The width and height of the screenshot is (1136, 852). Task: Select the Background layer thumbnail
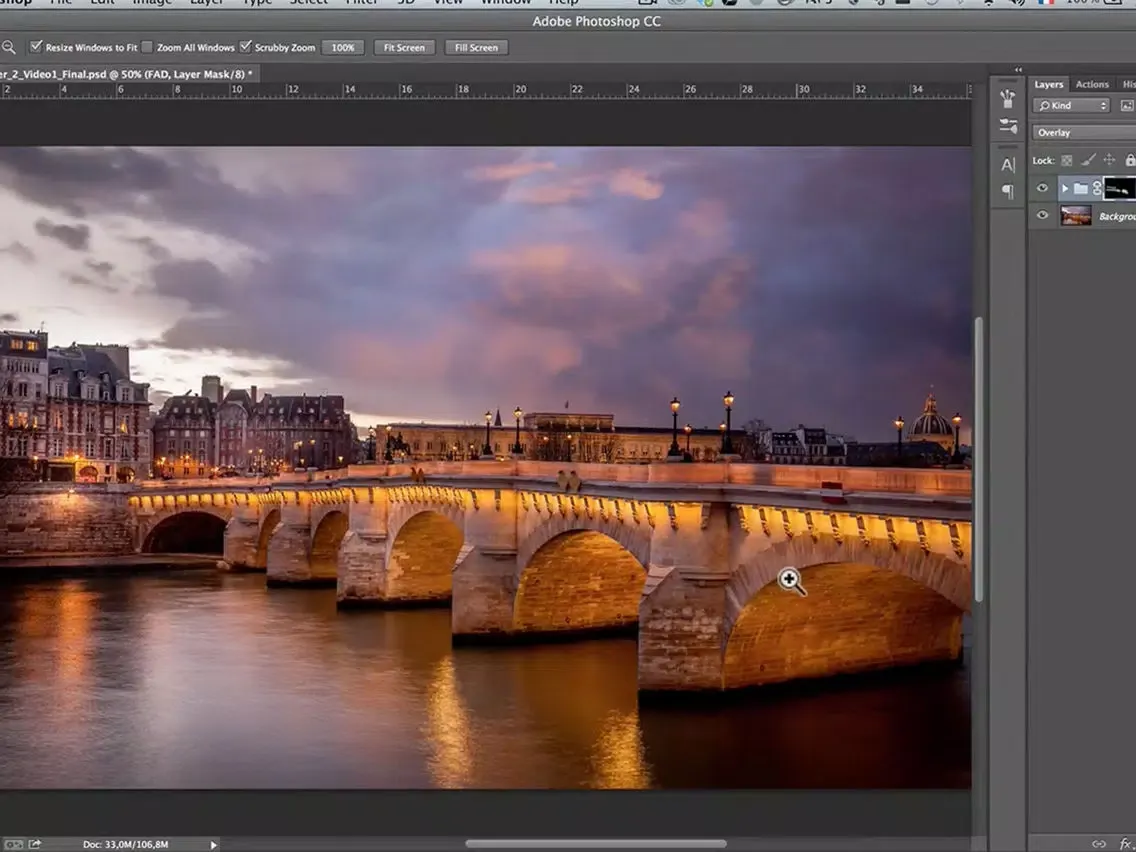1075,215
